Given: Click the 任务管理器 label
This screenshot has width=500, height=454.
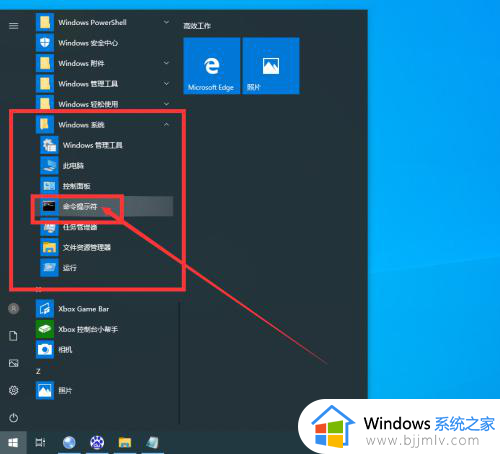Looking at the screenshot, I should tap(80, 227).
